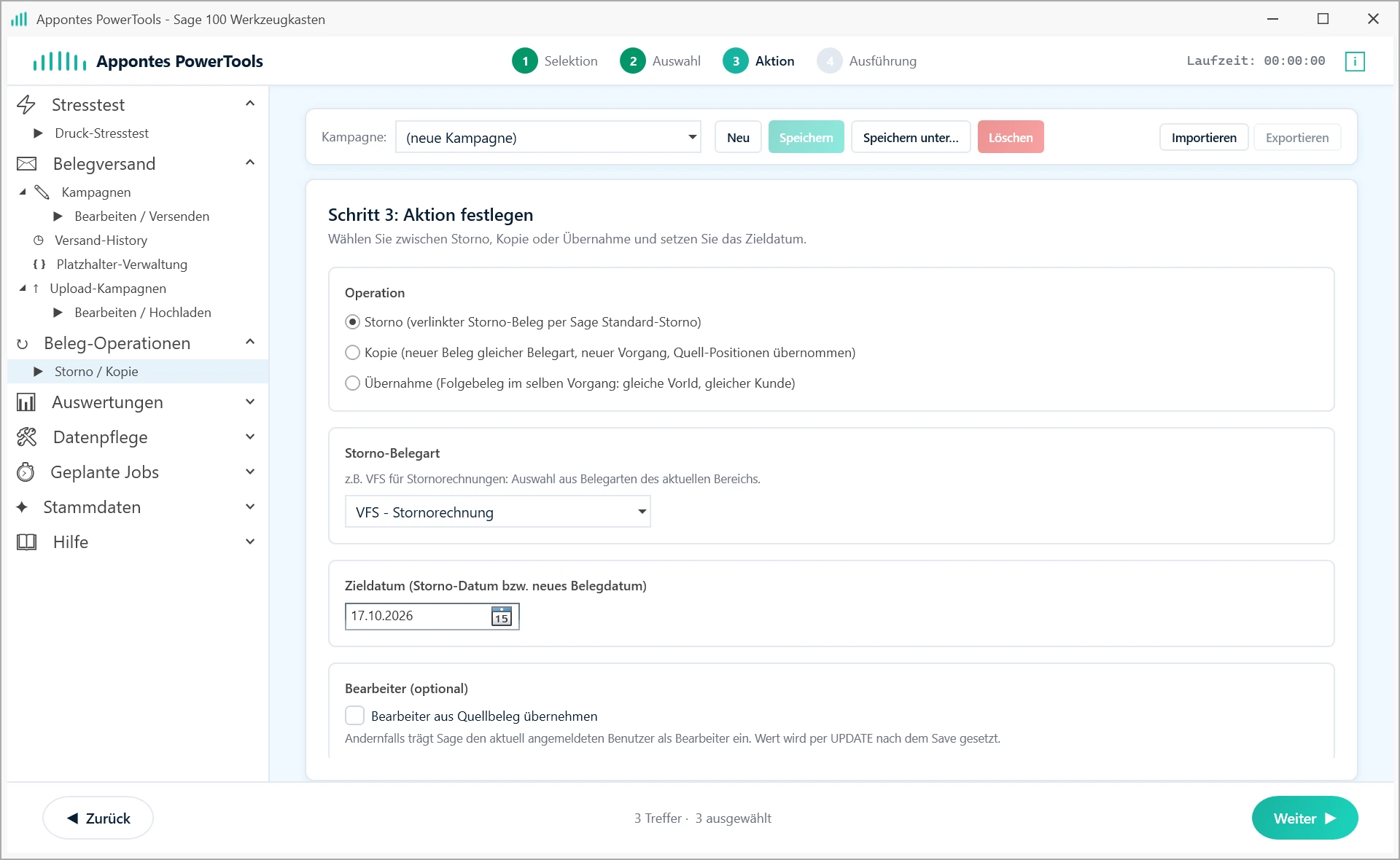Go to step 2 Auswahl

(x=661, y=61)
